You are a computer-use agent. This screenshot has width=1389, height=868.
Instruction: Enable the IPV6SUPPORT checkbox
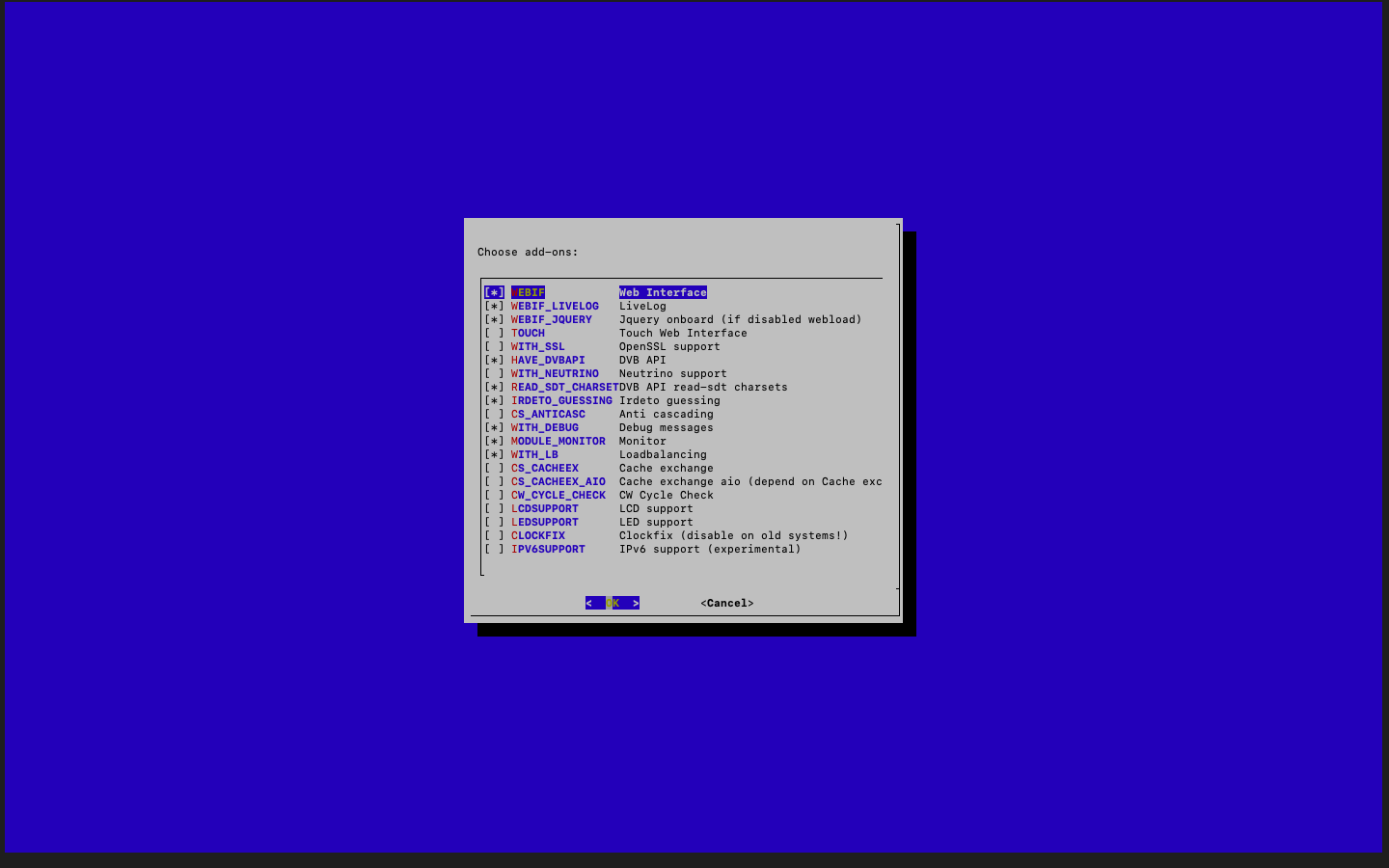[x=494, y=549]
